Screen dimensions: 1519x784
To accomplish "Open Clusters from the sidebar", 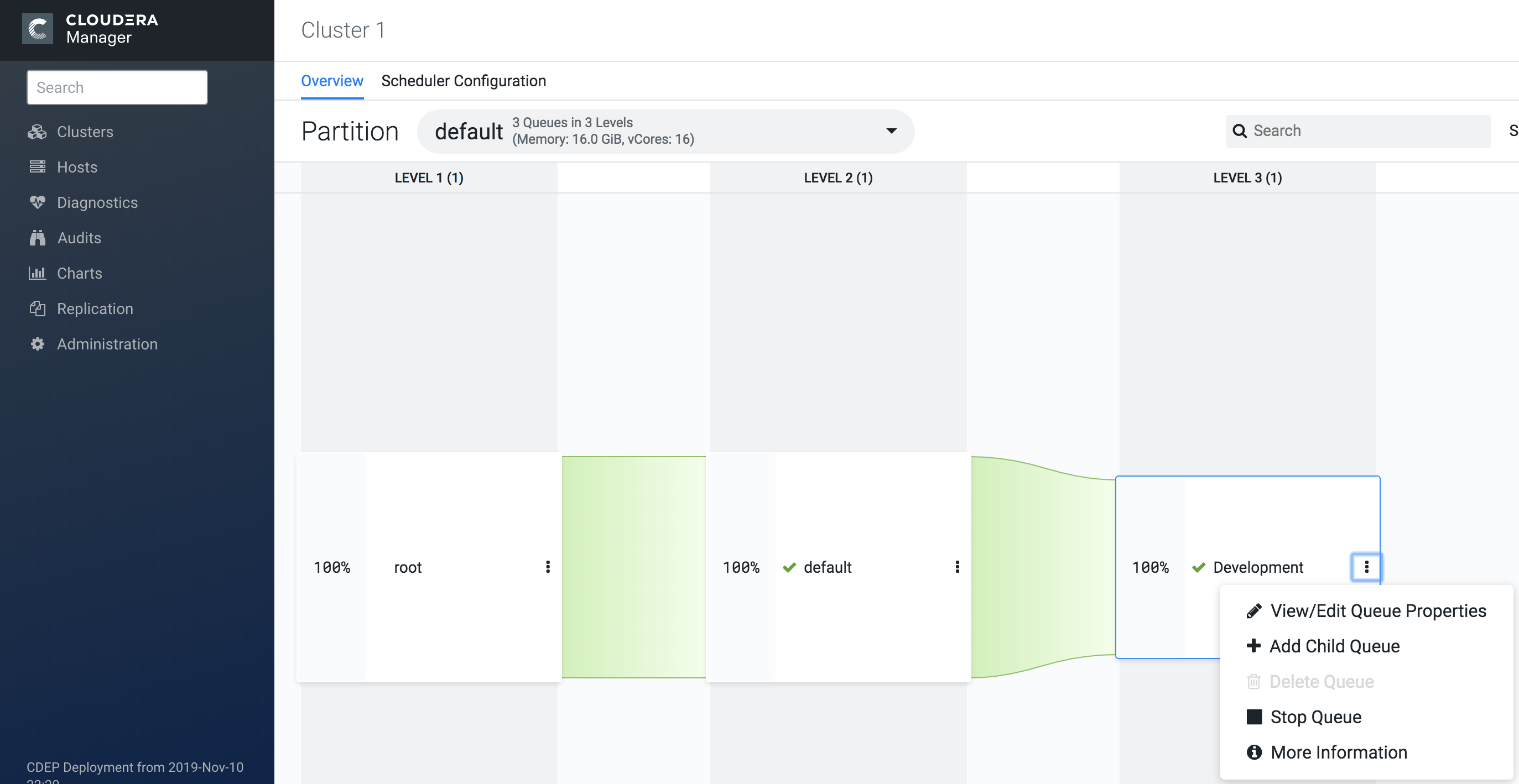I will tap(84, 132).
